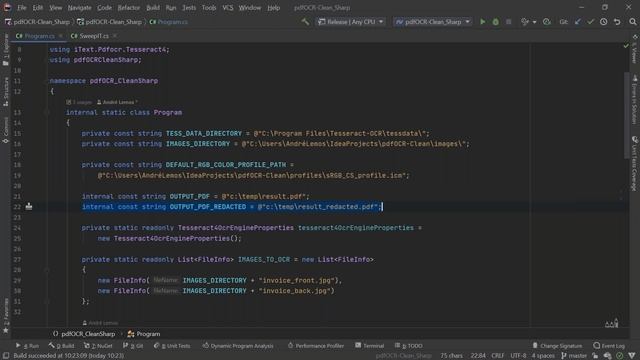Click the Rider logo icon in title bar
Viewport: 640px width, 360px height.
point(7,7)
